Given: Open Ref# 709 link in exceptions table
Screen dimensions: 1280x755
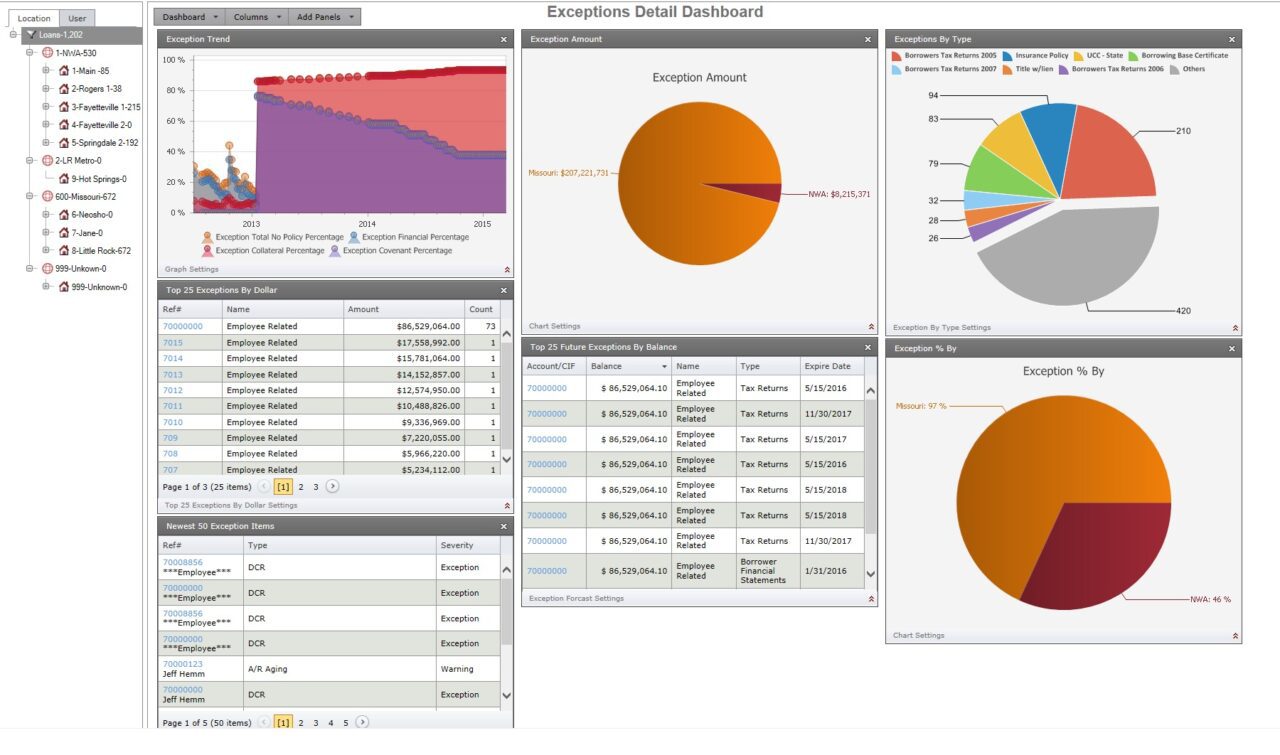Looking at the screenshot, I should [x=170, y=438].
